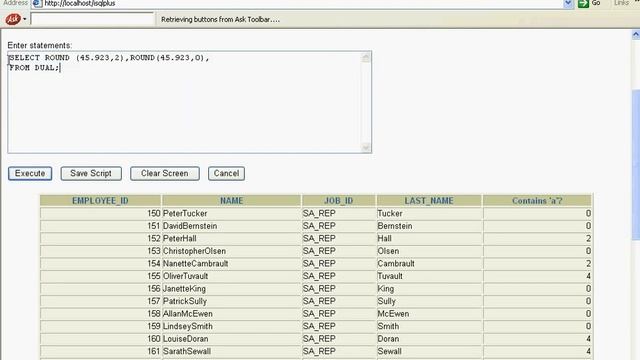Expand the address bar history dropdown
Image resolution: width=640 pixels, height=360 pixels.
pyautogui.click(x=568, y=4)
